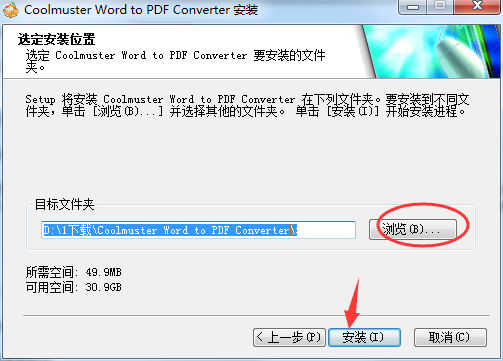The height and width of the screenshot is (361, 503).
Task: Close the Coolmuster setup window
Action: click(x=477, y=7)
